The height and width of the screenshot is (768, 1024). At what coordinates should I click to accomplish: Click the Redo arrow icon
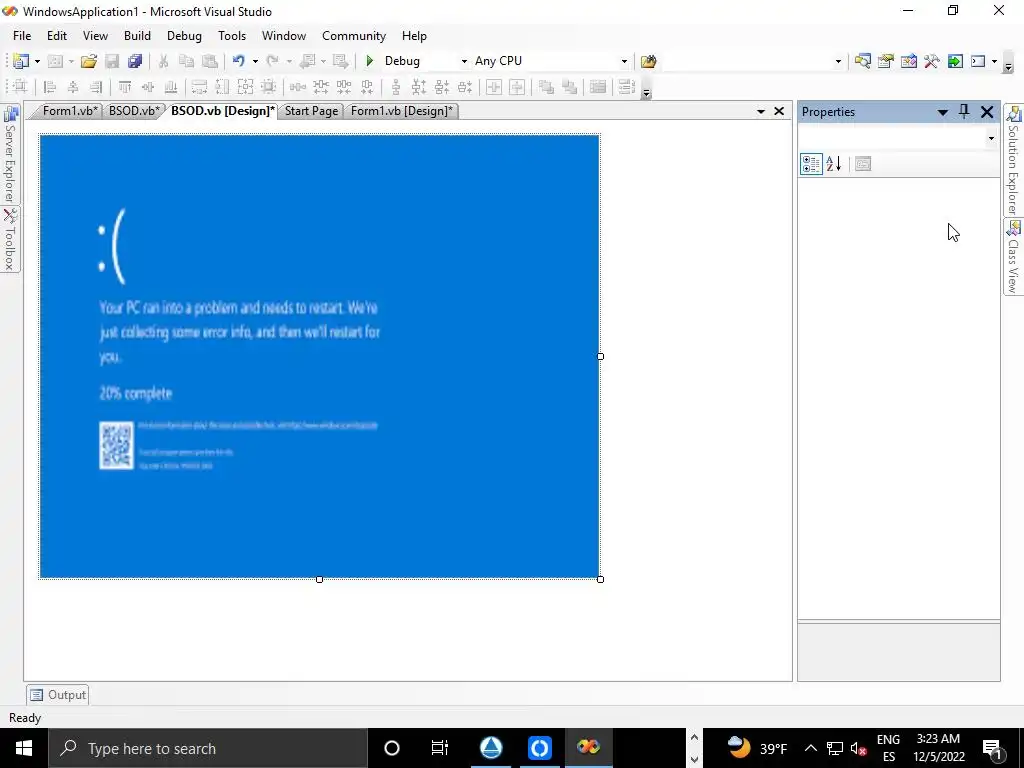click(273, 61)
